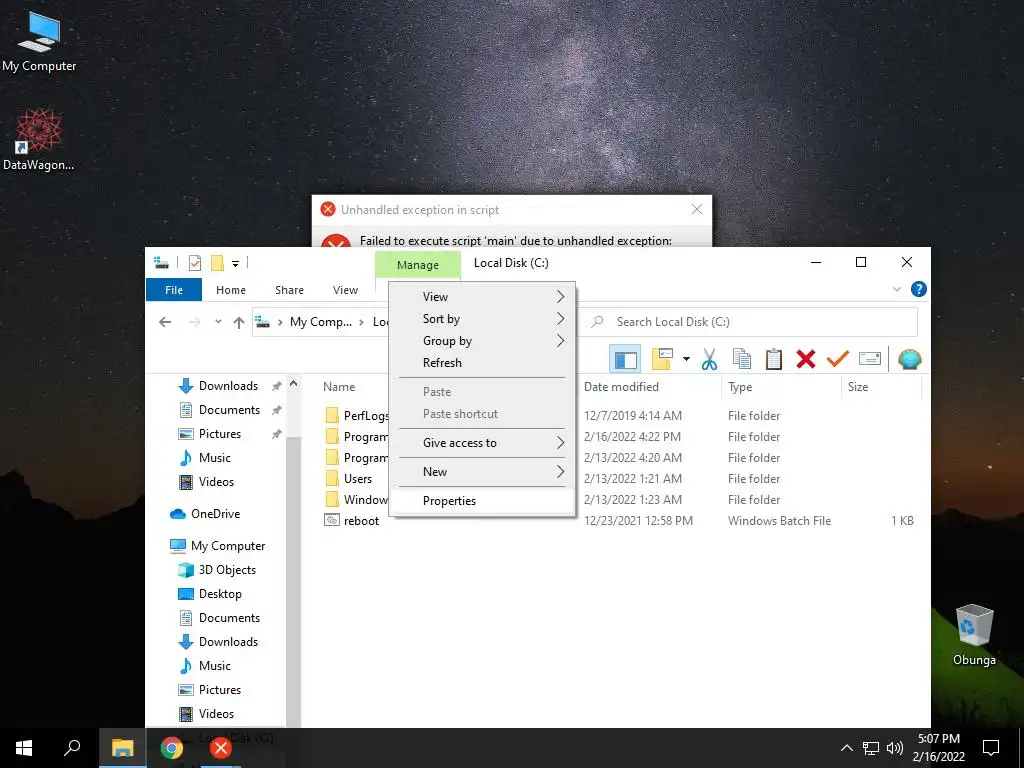
Task: Click the taskbar search magnifier
Action: (72, 748)
